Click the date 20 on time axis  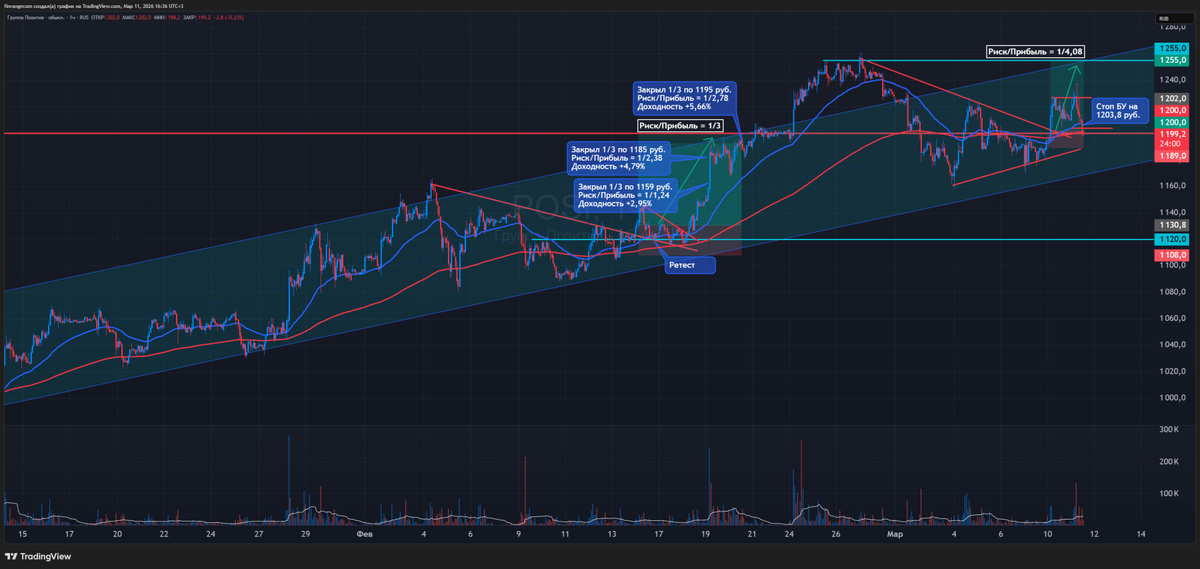(x=117, y=535)
